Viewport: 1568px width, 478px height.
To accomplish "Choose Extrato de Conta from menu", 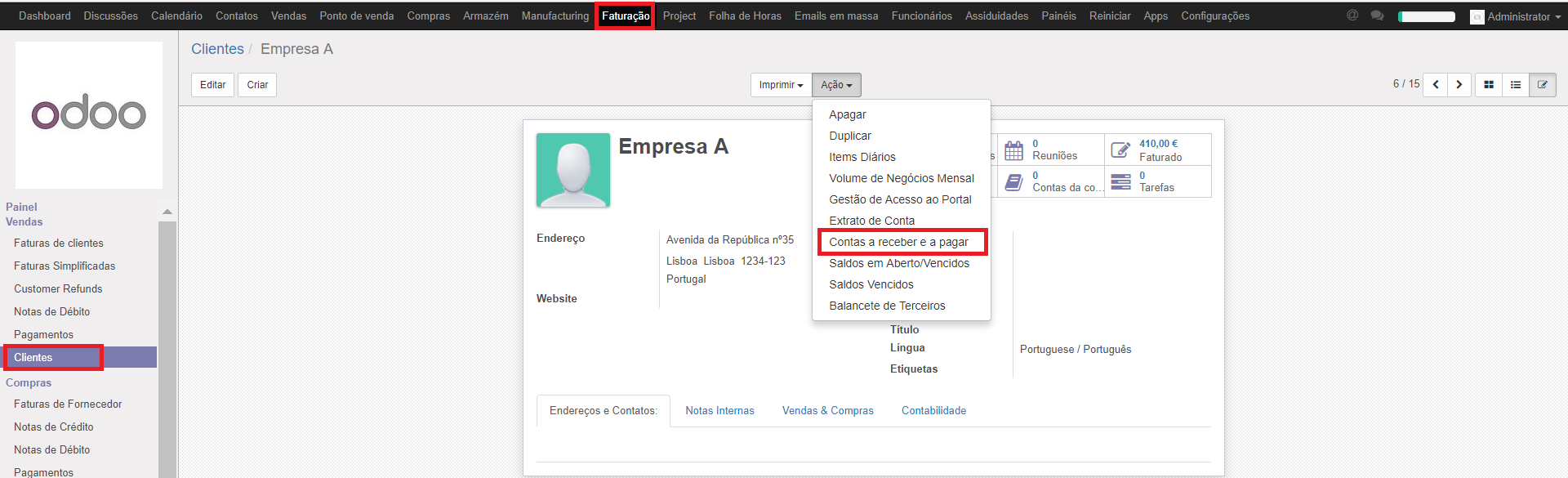I will 871,221.
